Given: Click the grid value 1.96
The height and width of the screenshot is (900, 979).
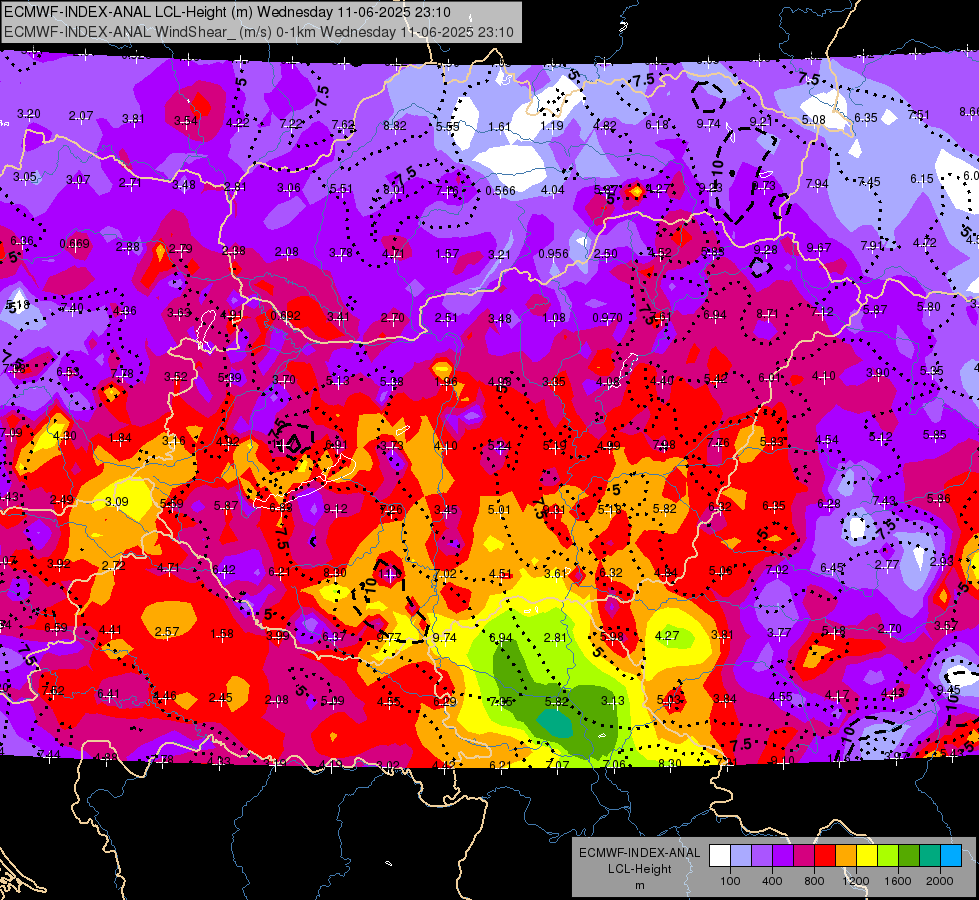Looking at the screenshot, I should [x=446, y=382].
